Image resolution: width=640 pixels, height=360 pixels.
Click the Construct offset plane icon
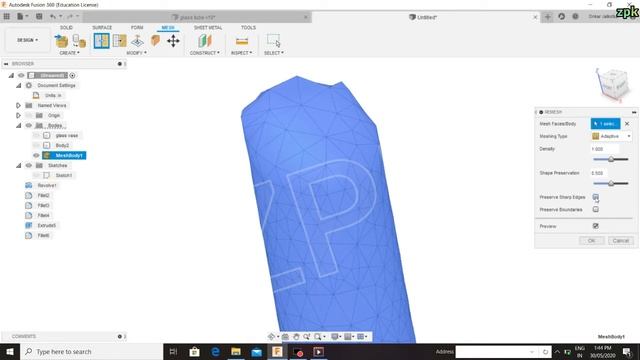tap(204, 41)
